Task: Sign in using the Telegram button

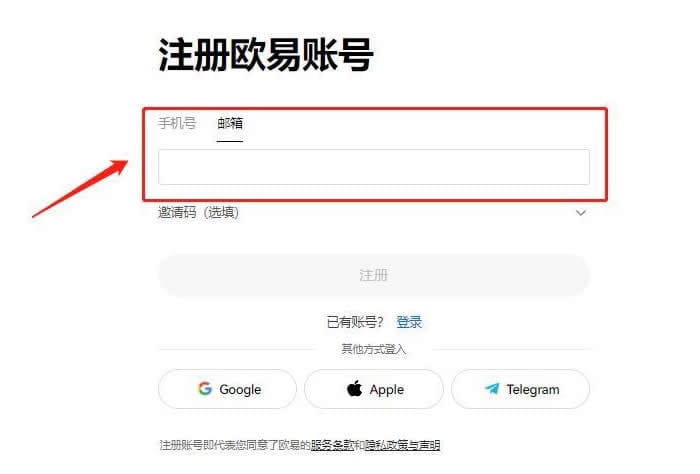Action: (520, 389)
